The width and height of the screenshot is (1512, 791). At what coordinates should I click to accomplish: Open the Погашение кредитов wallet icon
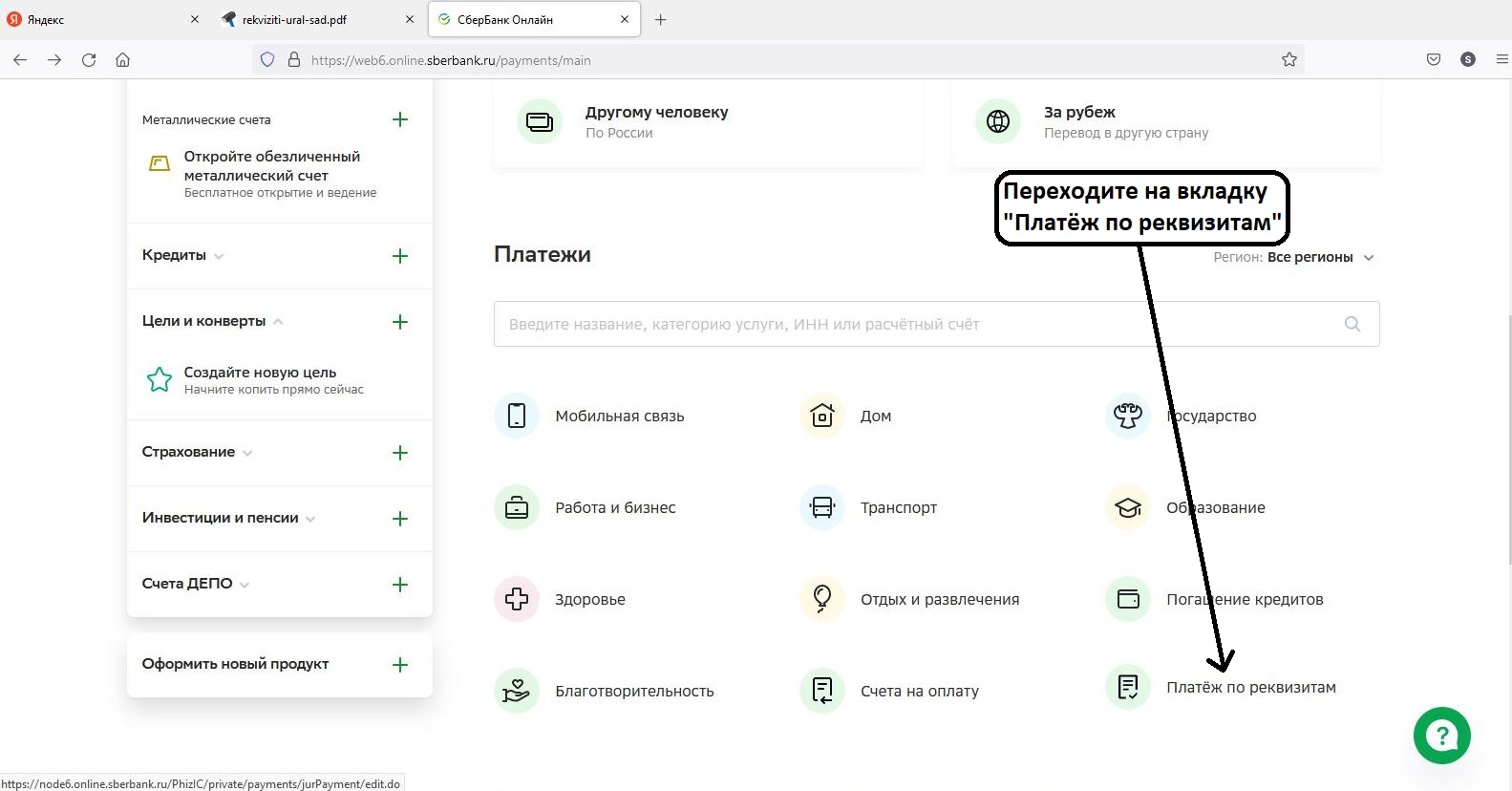point(1128,599)
